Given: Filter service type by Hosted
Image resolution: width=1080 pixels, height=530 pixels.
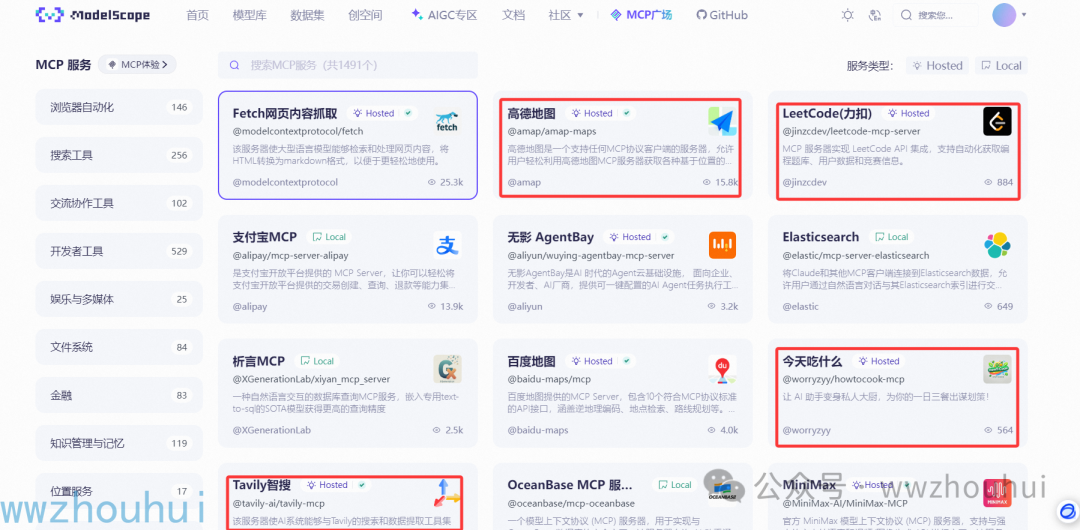Looking at the screenshot, I should pos(937,65).
